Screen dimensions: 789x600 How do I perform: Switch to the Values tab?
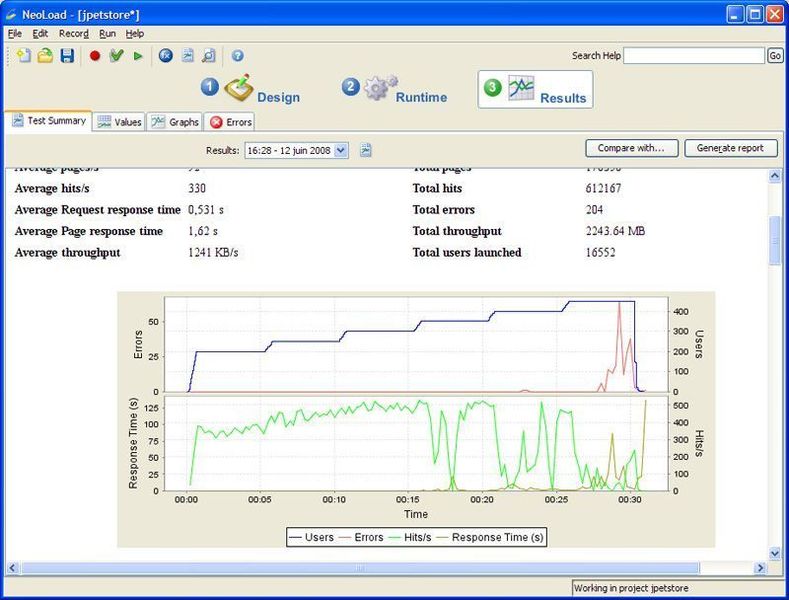pyautogui.click(x=119, y=122)
